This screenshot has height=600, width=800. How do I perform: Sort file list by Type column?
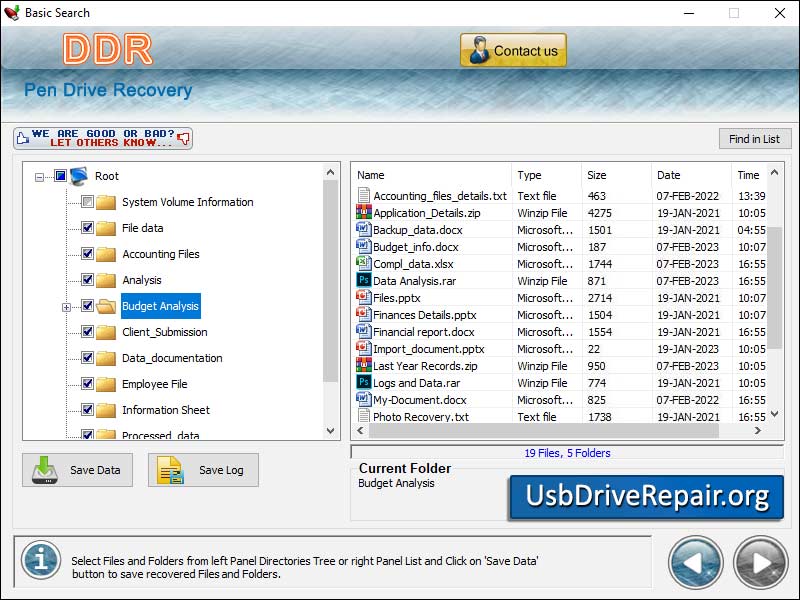[x=546, y=175]
